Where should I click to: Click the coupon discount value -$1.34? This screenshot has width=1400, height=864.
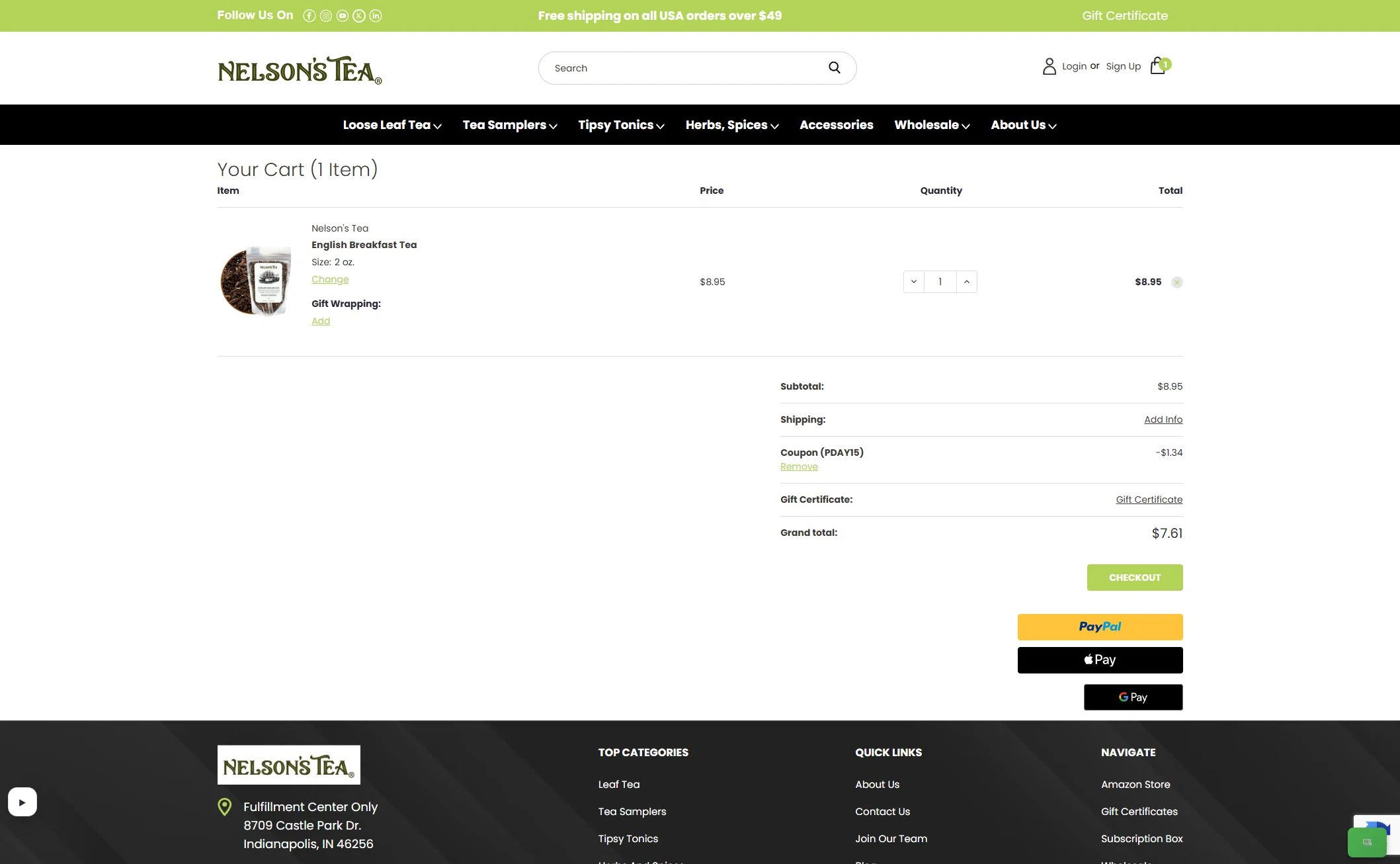pyautogui.click(x=1169, y=453)
